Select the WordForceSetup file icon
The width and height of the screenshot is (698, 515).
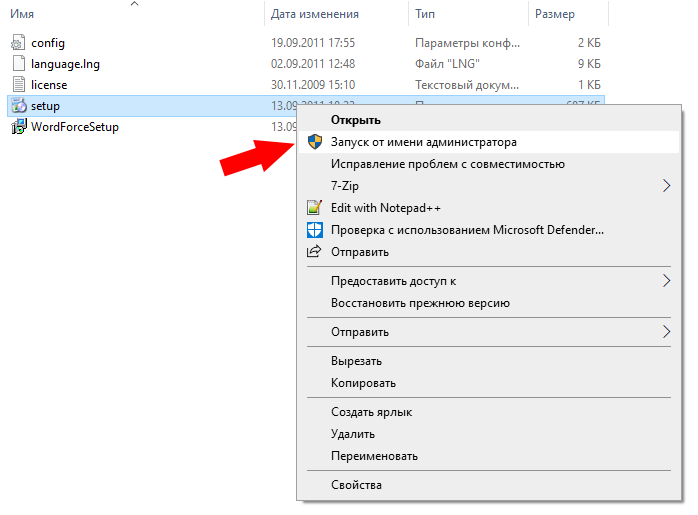(18, 127)
